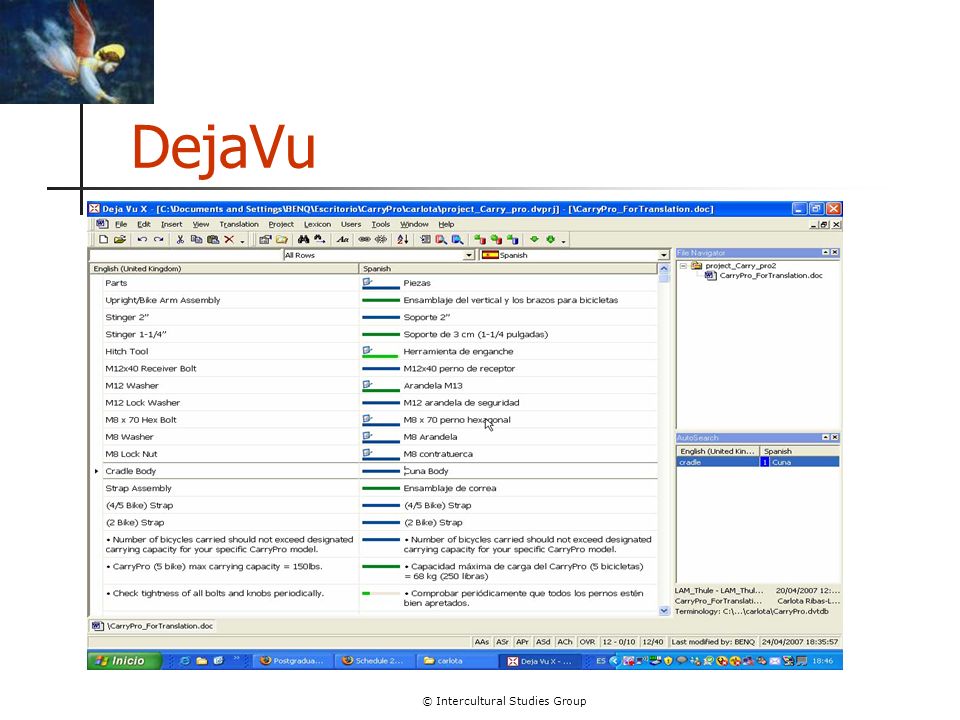Click the ES language bar indicator
The width and height of the screenshot is (960, 720).
tap(601, 661)
